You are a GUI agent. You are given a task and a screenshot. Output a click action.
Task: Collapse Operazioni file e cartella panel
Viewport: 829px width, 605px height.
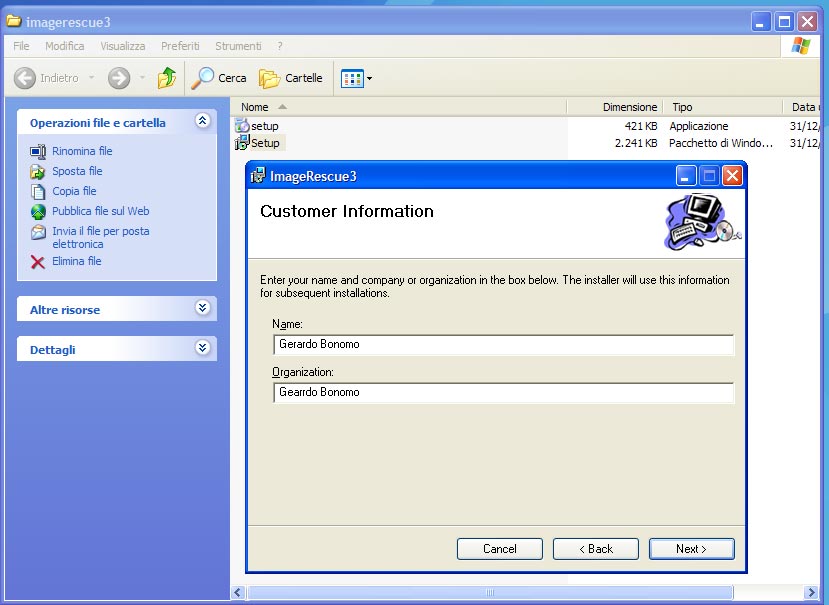point(202,121)
